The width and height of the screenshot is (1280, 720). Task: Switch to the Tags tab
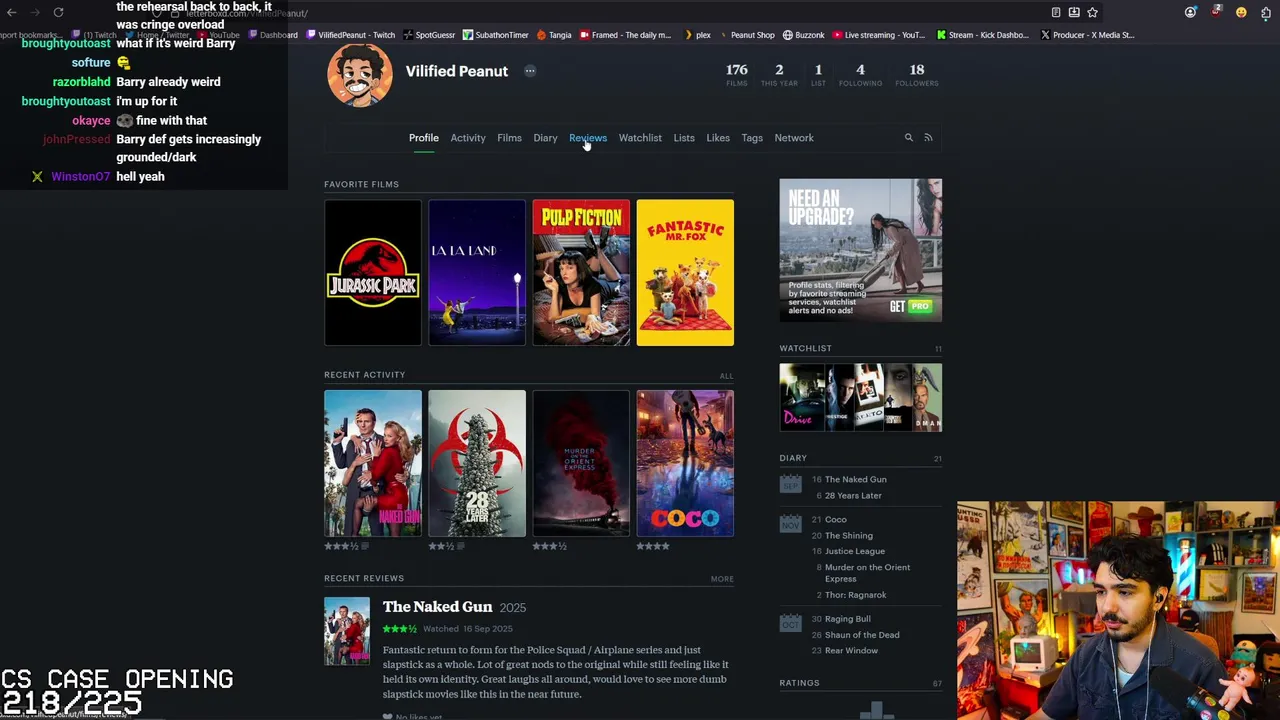coord(752,138)
